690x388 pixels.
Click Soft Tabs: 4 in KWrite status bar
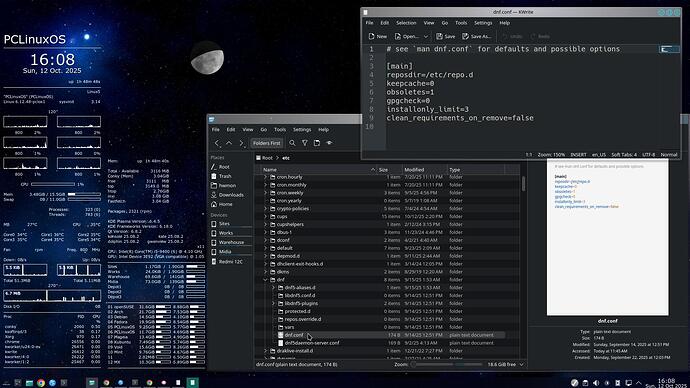pos(624,155)
